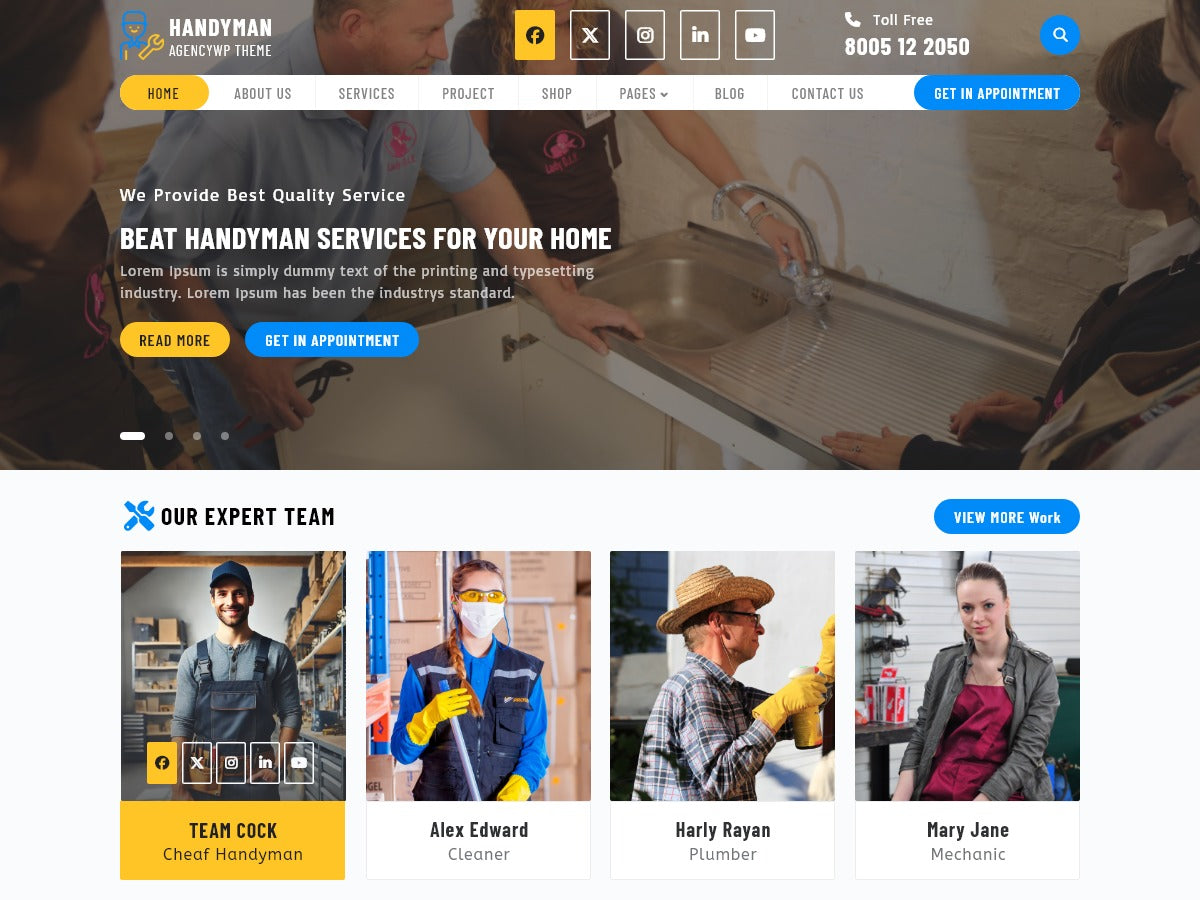This screenshot has height=900, width=1200.
Task: Click the Handyman logo icon
Action: point(141,35)
